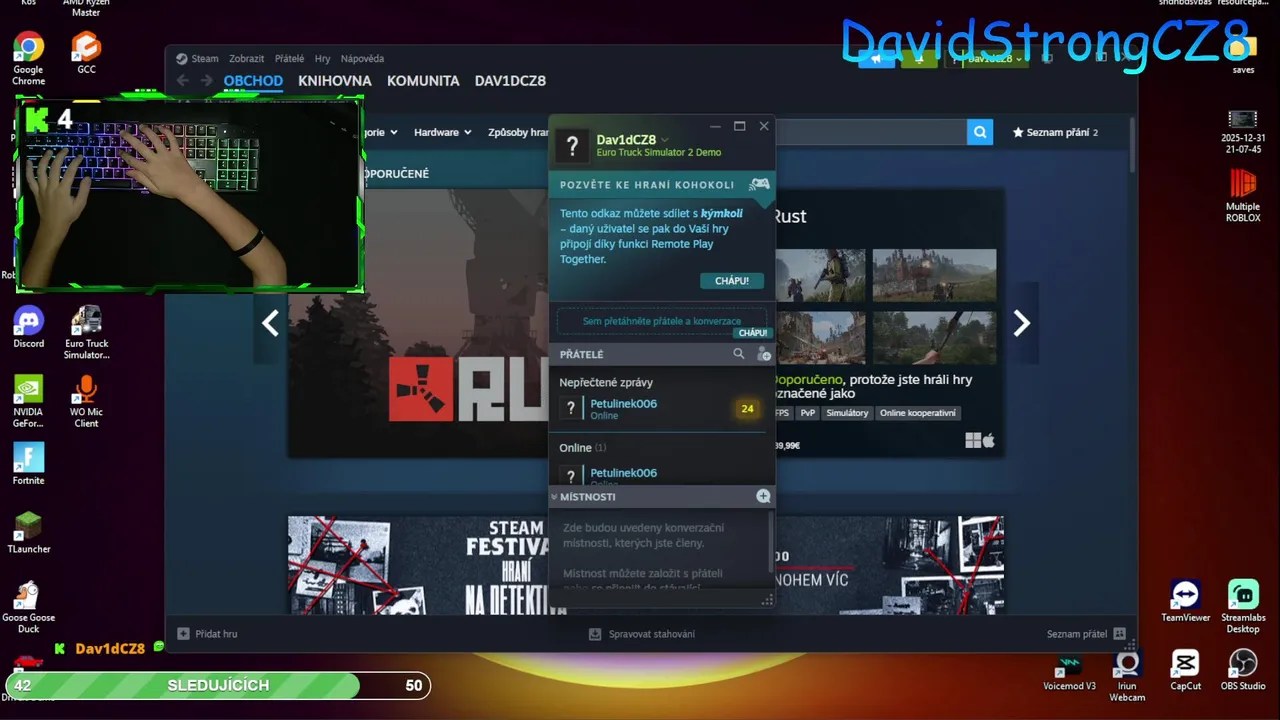Click the Remote Play controller icon in invite banner
The width and height of the screenshot is (1280, 720).
[760, 184]
